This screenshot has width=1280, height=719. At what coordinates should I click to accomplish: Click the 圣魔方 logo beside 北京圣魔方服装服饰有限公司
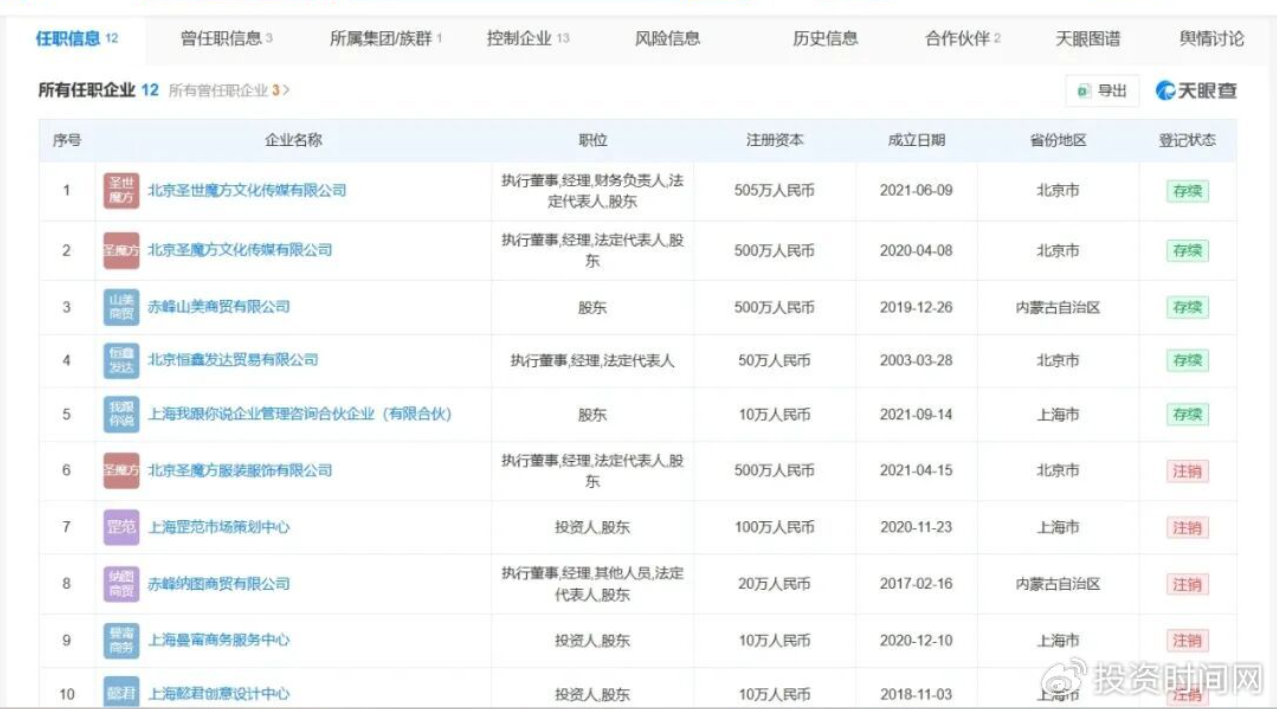coord(119,470)
